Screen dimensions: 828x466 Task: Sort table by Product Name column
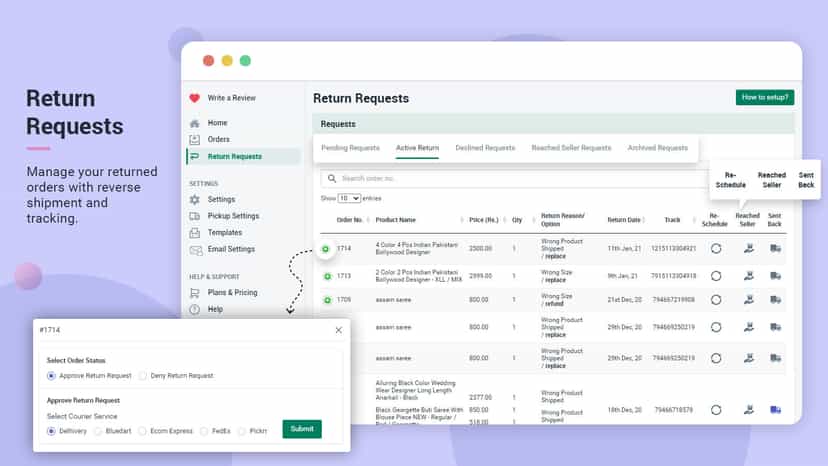click(x=396, y=220)
